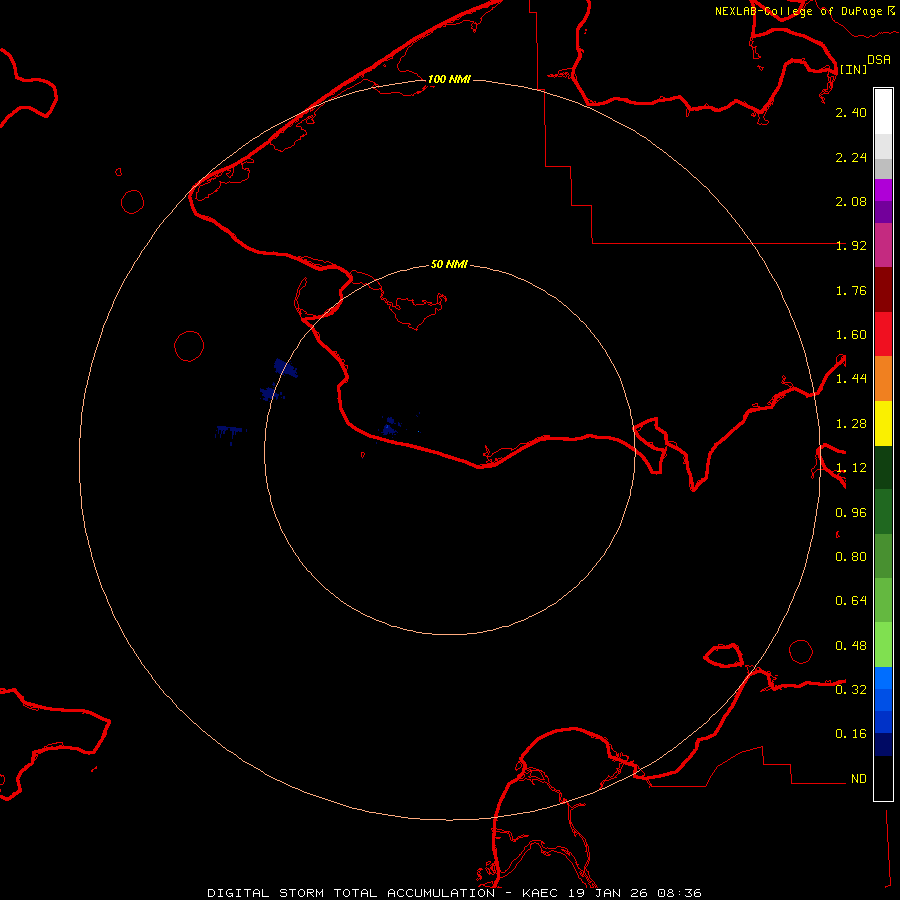Pick the bright red 1.60 legend color
The height and width of the screenshot is (900, 900).
(x=883, y=334)
